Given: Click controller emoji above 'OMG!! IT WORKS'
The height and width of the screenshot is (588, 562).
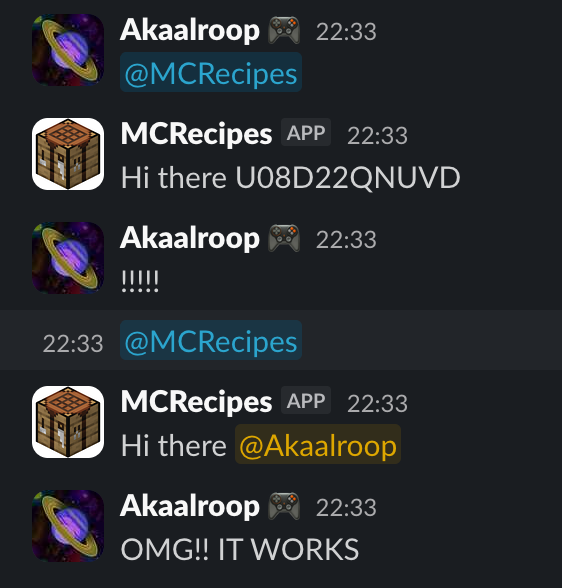Looking at the screenshot, I should [x=284, y=506].
